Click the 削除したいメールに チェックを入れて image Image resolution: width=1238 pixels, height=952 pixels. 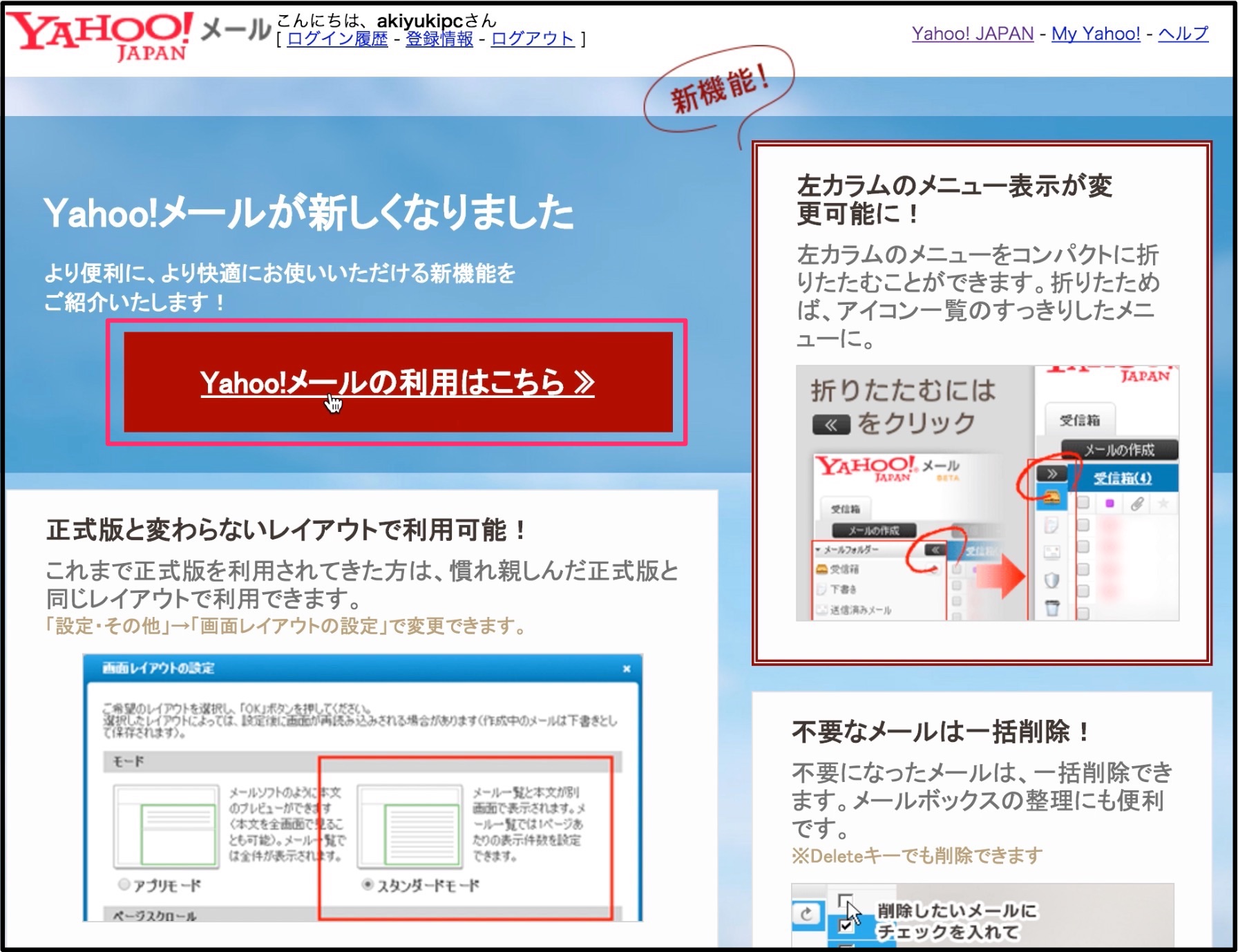(982, 915)
